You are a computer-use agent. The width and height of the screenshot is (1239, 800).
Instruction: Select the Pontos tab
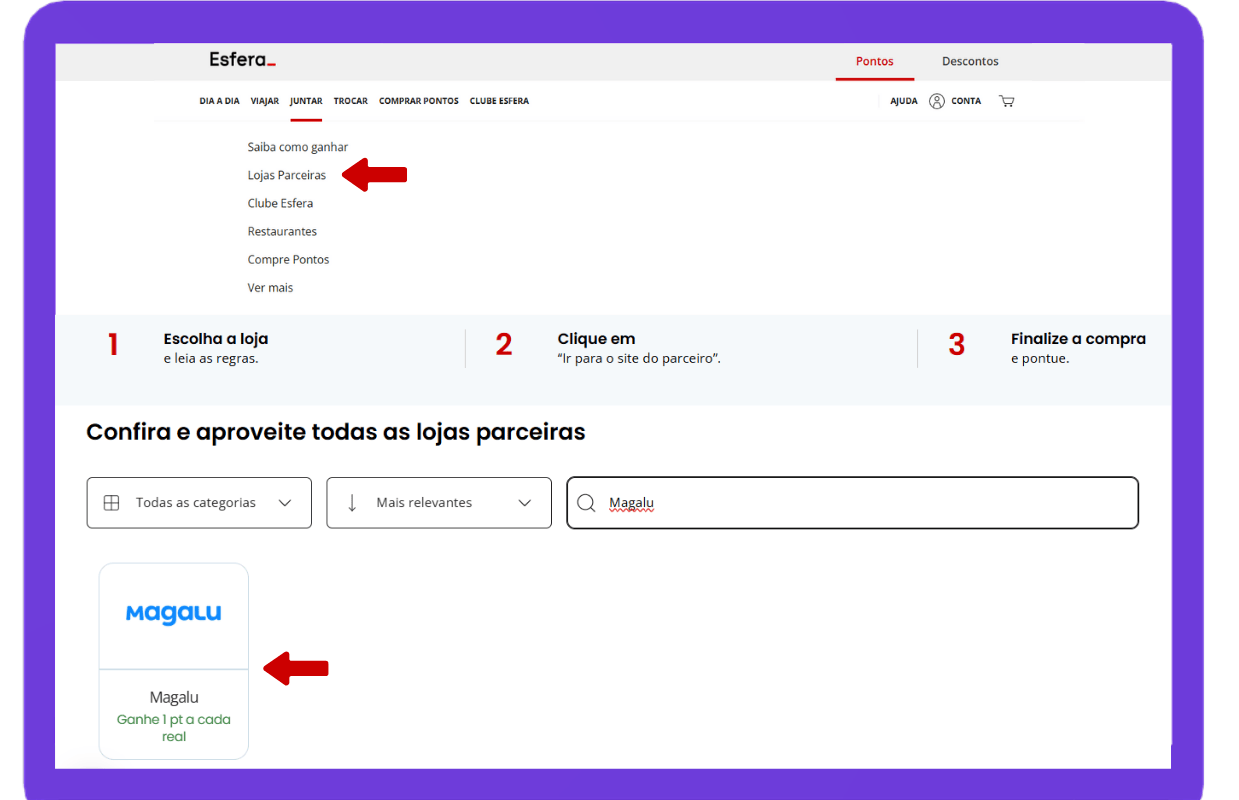click(874, 61)
